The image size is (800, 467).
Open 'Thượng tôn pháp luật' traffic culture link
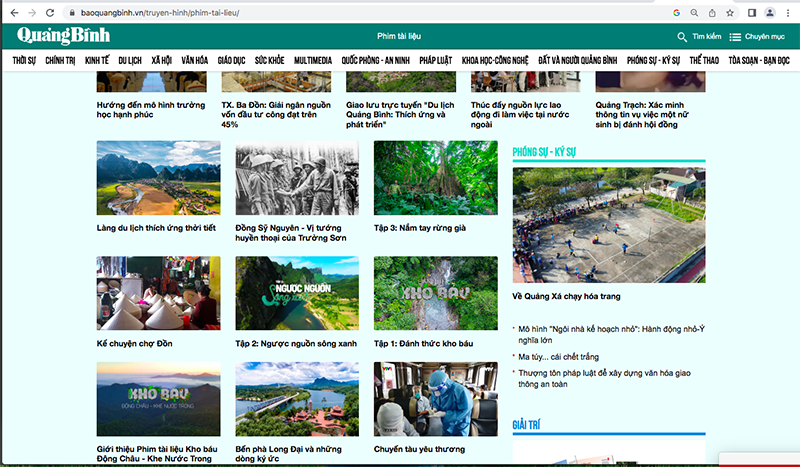point(605,378)
